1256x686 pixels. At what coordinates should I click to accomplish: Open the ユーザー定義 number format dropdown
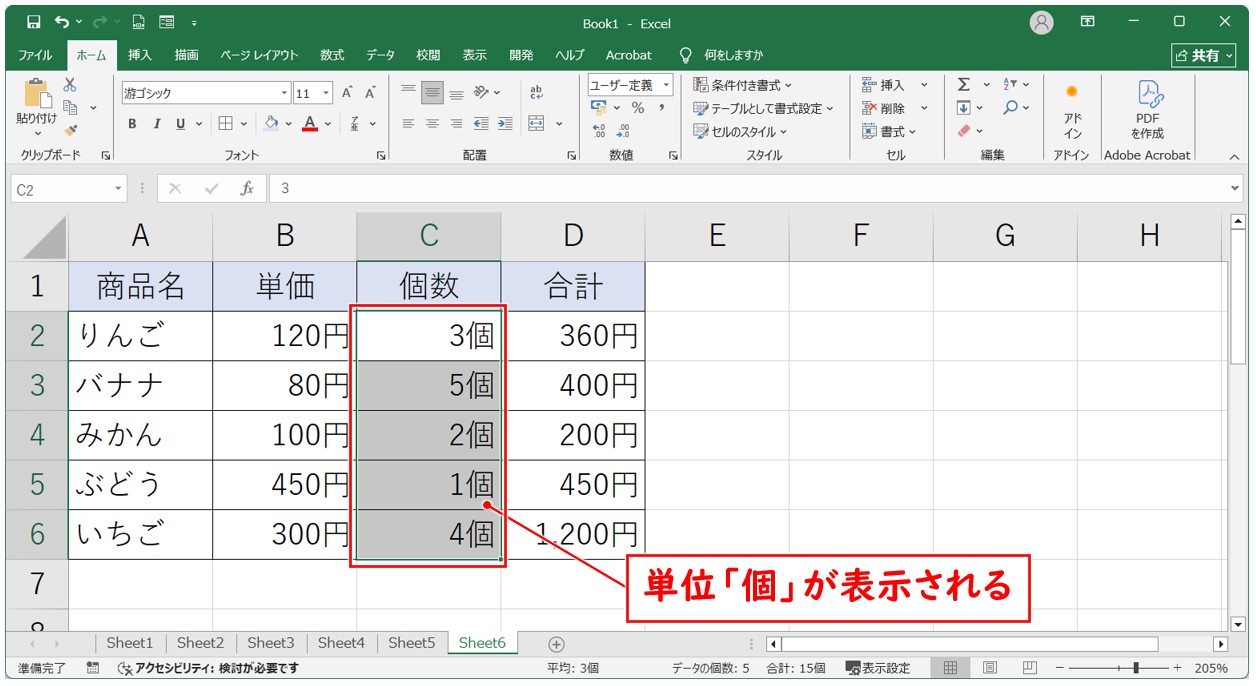click(x=630, y=85)
